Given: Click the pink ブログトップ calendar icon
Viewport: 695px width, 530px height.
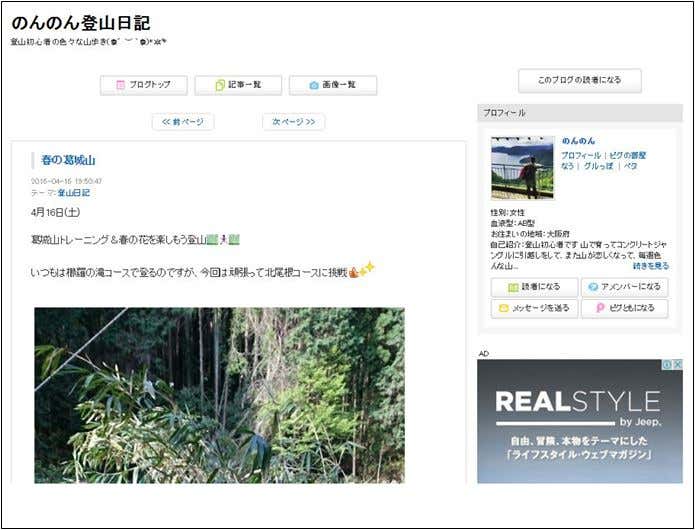Looking at the screenshot, I should (x=121, y=85).
